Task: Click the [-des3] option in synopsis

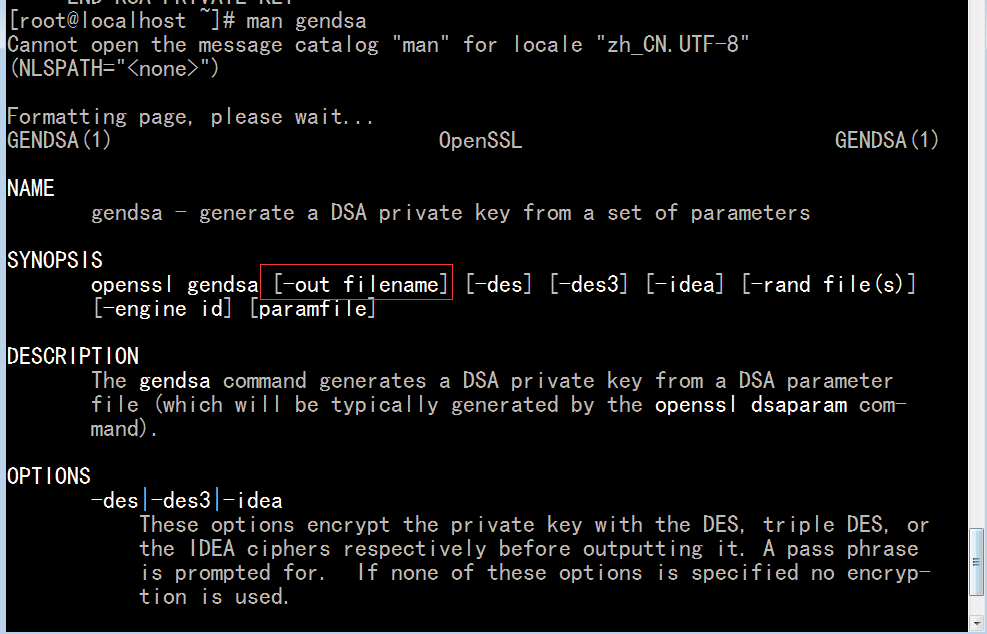Action: tap(589, 285)
